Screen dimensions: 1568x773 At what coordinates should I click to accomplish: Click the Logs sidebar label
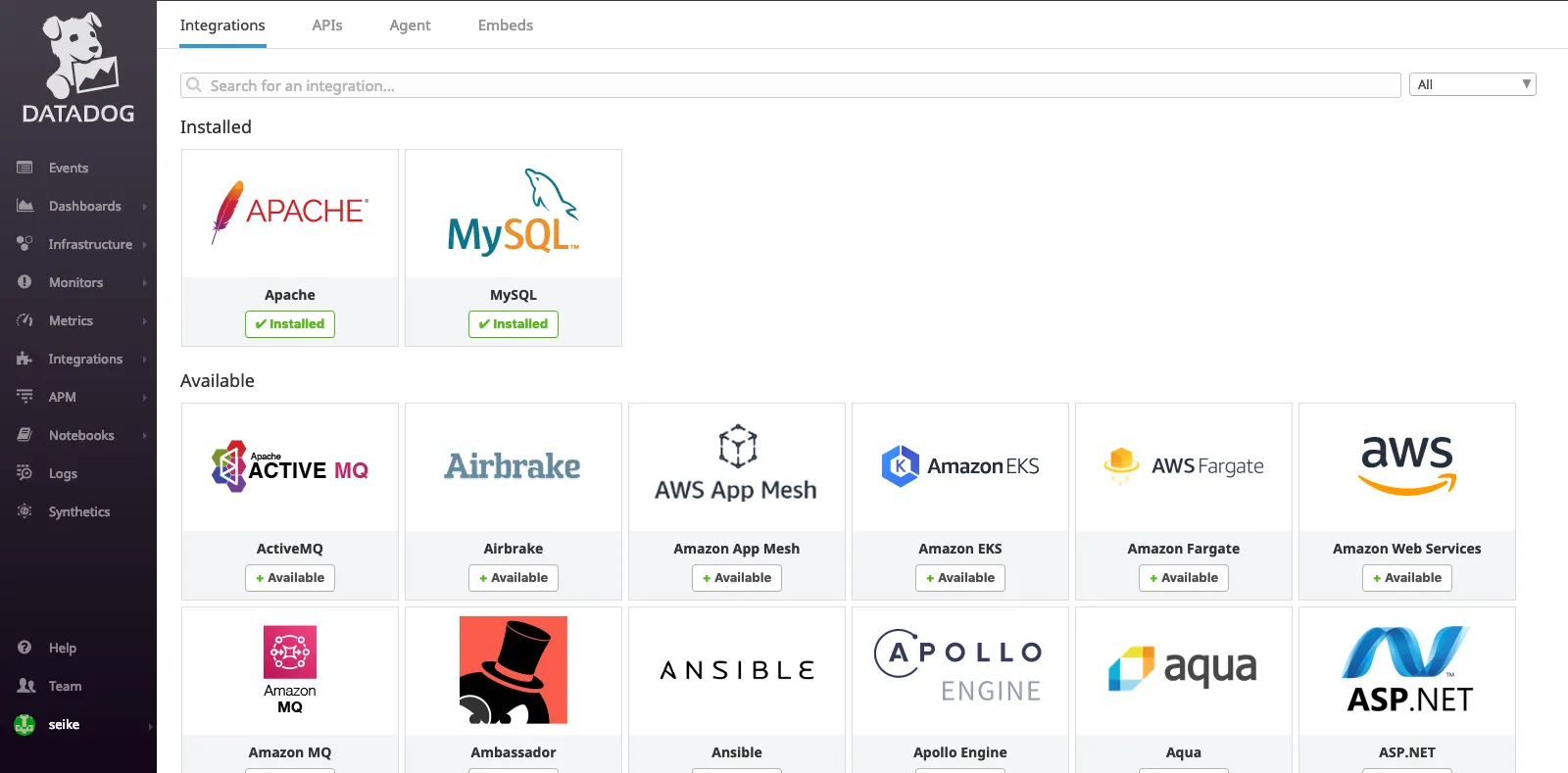point(63,473)
